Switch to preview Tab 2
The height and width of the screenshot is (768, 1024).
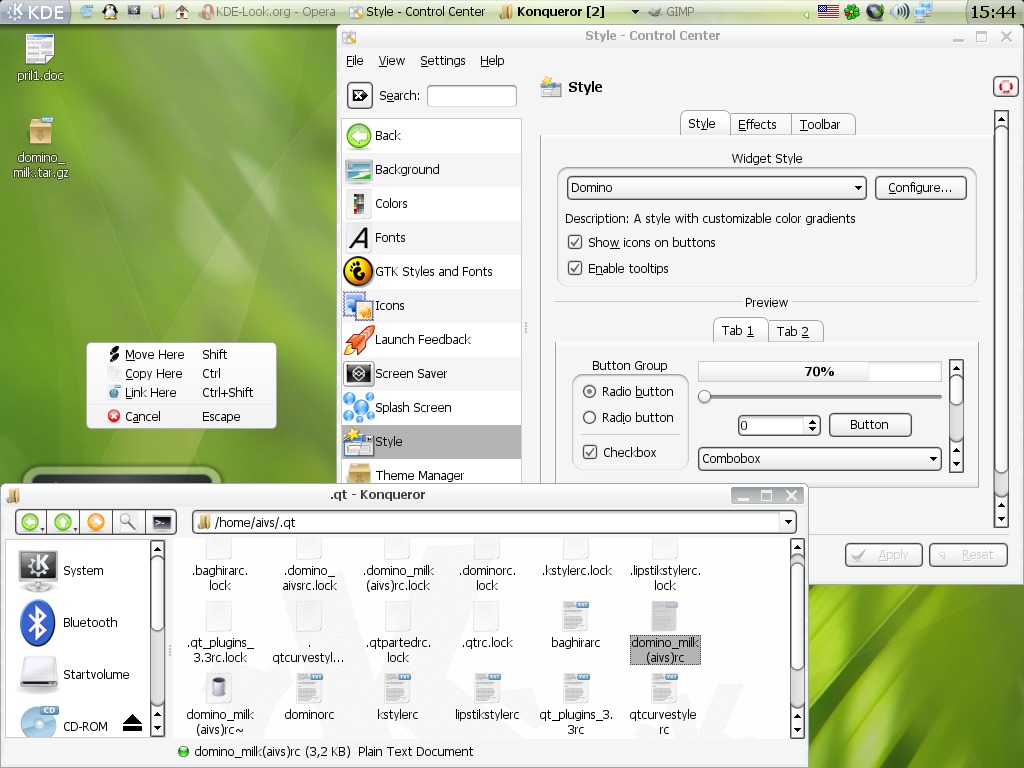793,331
